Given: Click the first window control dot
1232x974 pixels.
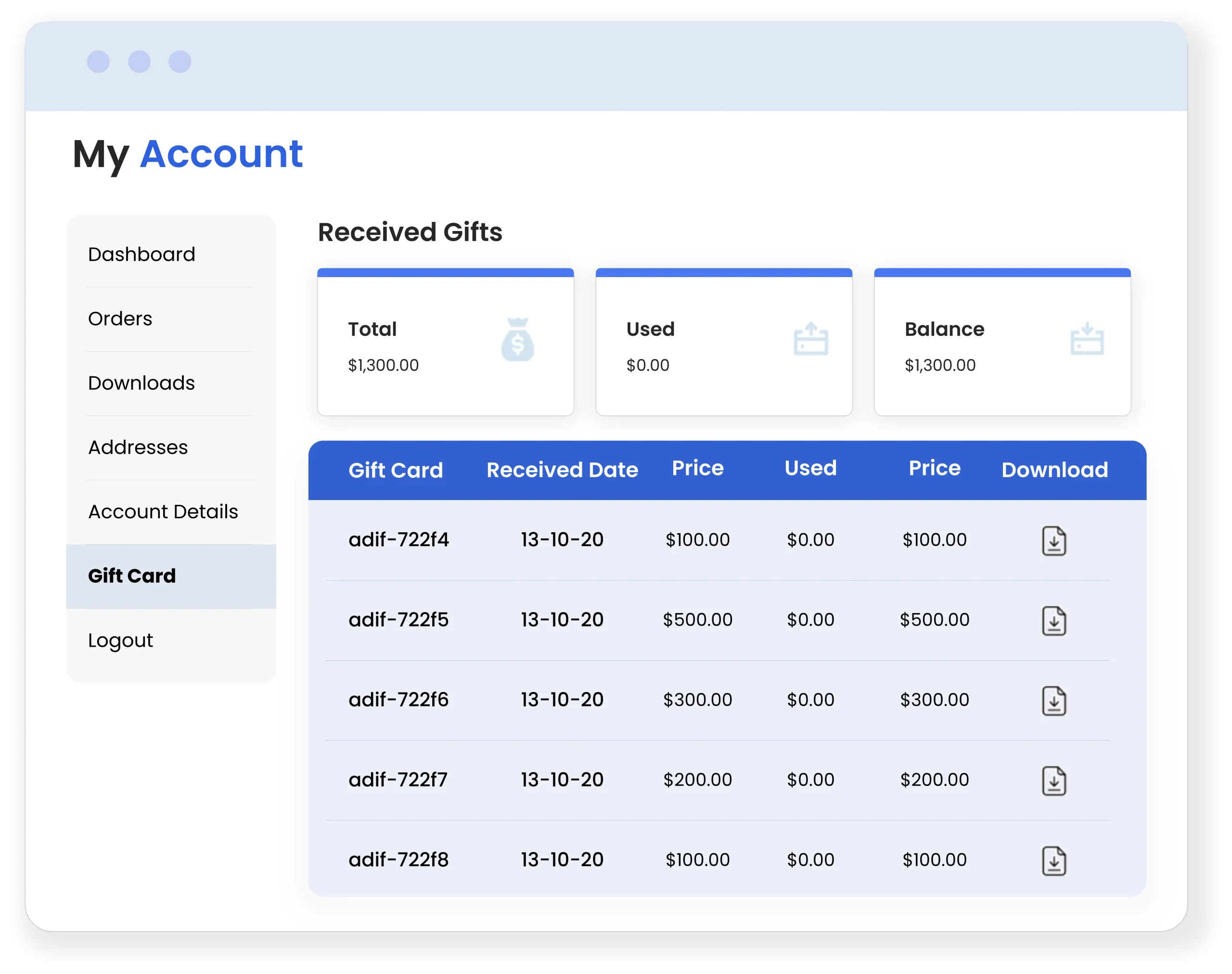Looking at the screenshot, I should click(98, 62).
